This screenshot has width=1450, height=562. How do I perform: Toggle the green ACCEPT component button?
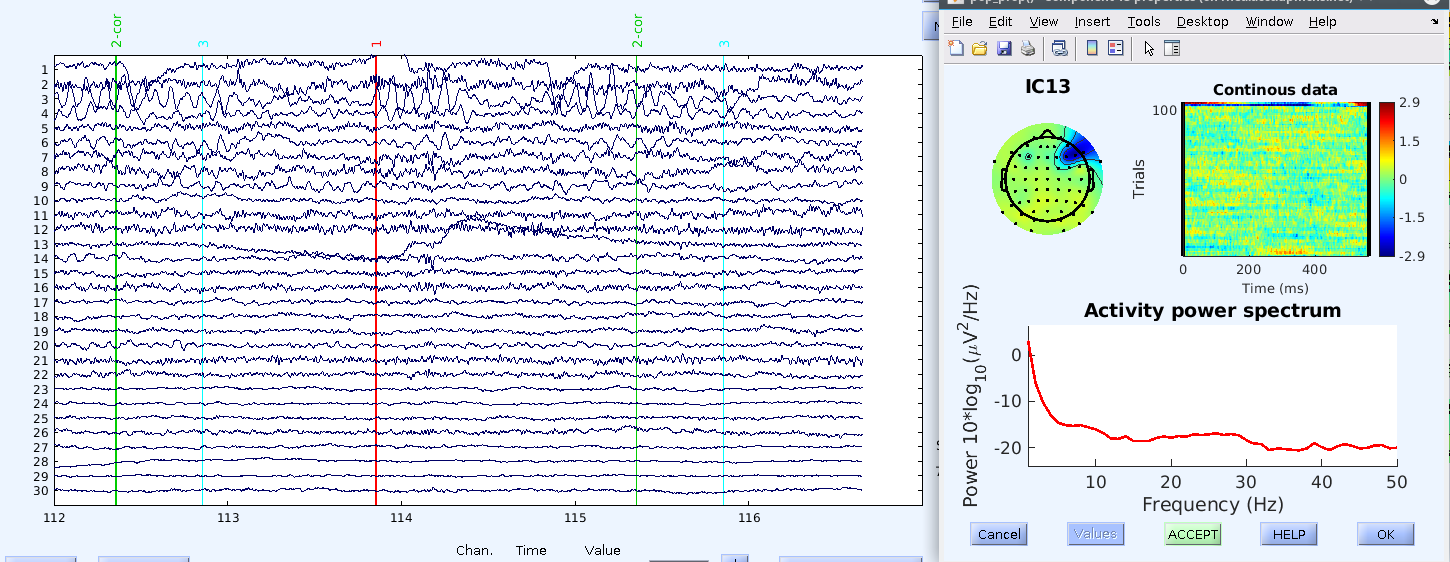pyautogui.click(x=1193, y=534)
